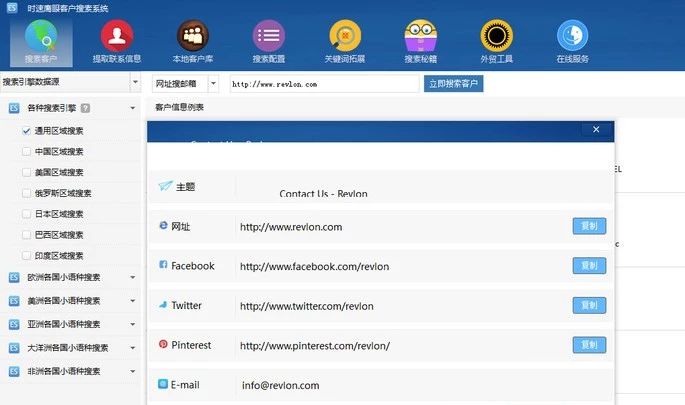The width and height of the screenshot is (685, 405).
Task: Copy the Pinterest URL
Action: [x=589, y=345]
